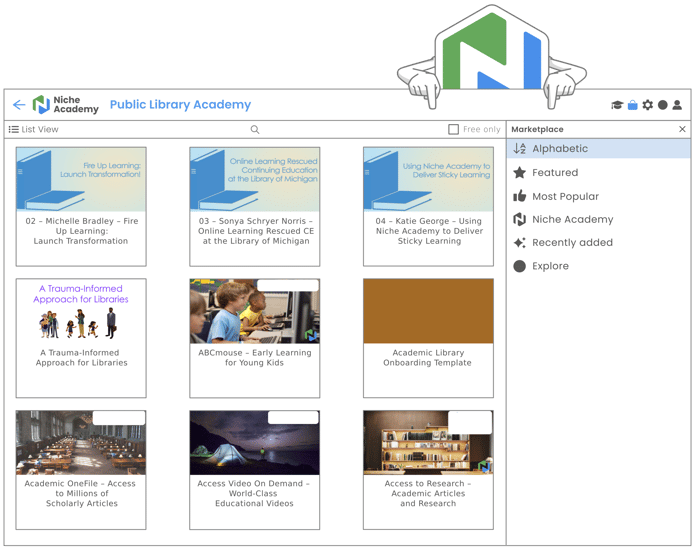Open Trauma-Informed Approach card image
The width and height of the screenshot is (700, 554).
(x=81, y=311)
